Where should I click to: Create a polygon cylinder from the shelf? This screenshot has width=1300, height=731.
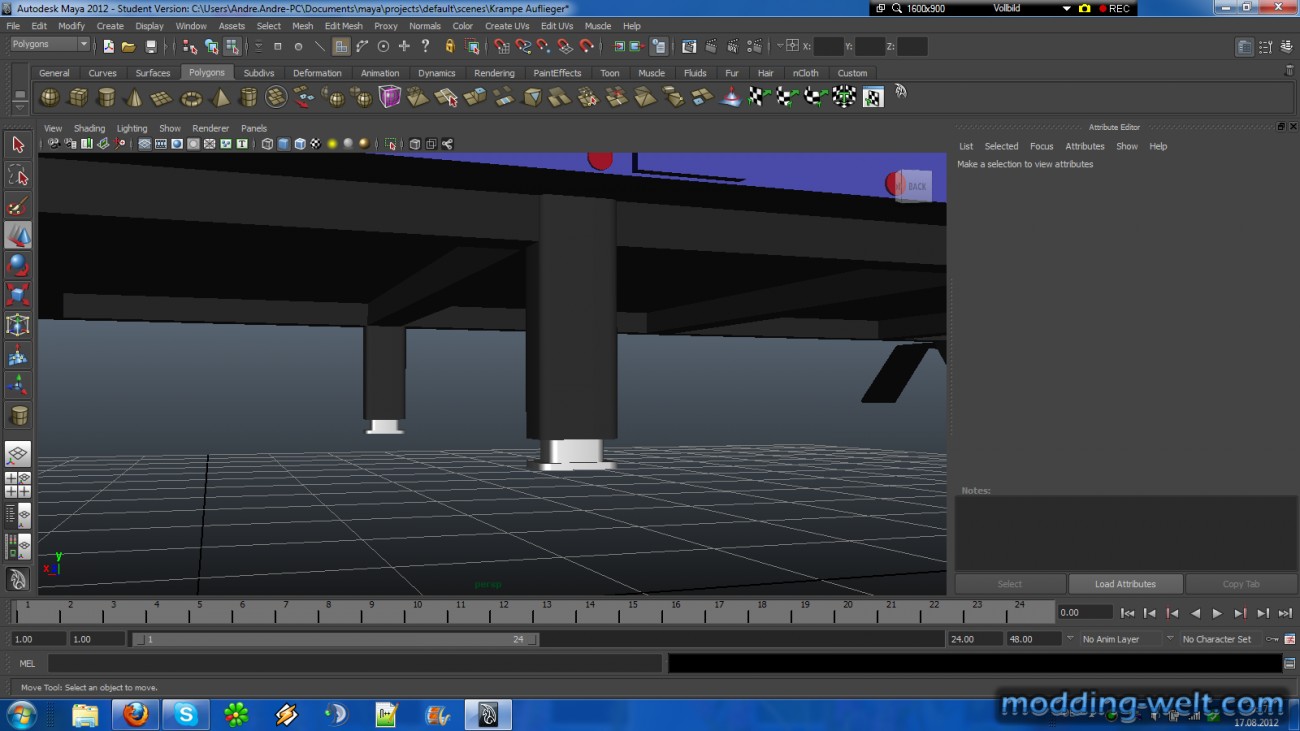point(105,97)
